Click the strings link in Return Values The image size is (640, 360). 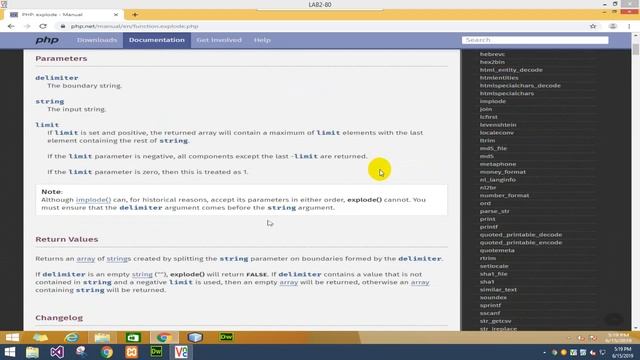point(119,259)
